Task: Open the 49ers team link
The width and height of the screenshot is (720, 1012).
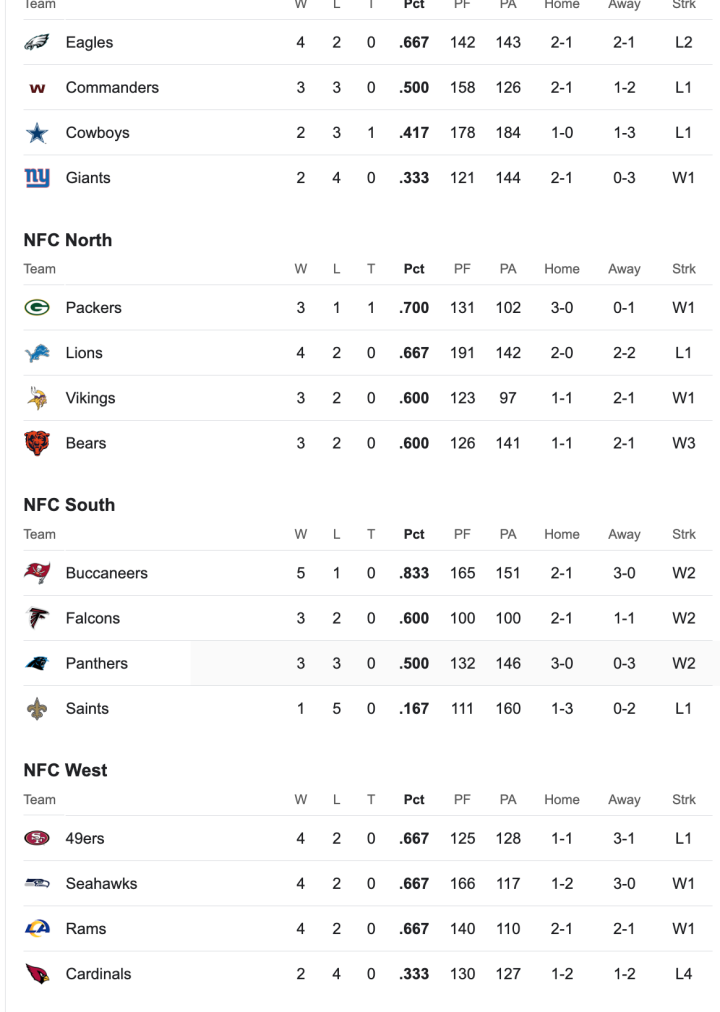Action: (85, 839)
